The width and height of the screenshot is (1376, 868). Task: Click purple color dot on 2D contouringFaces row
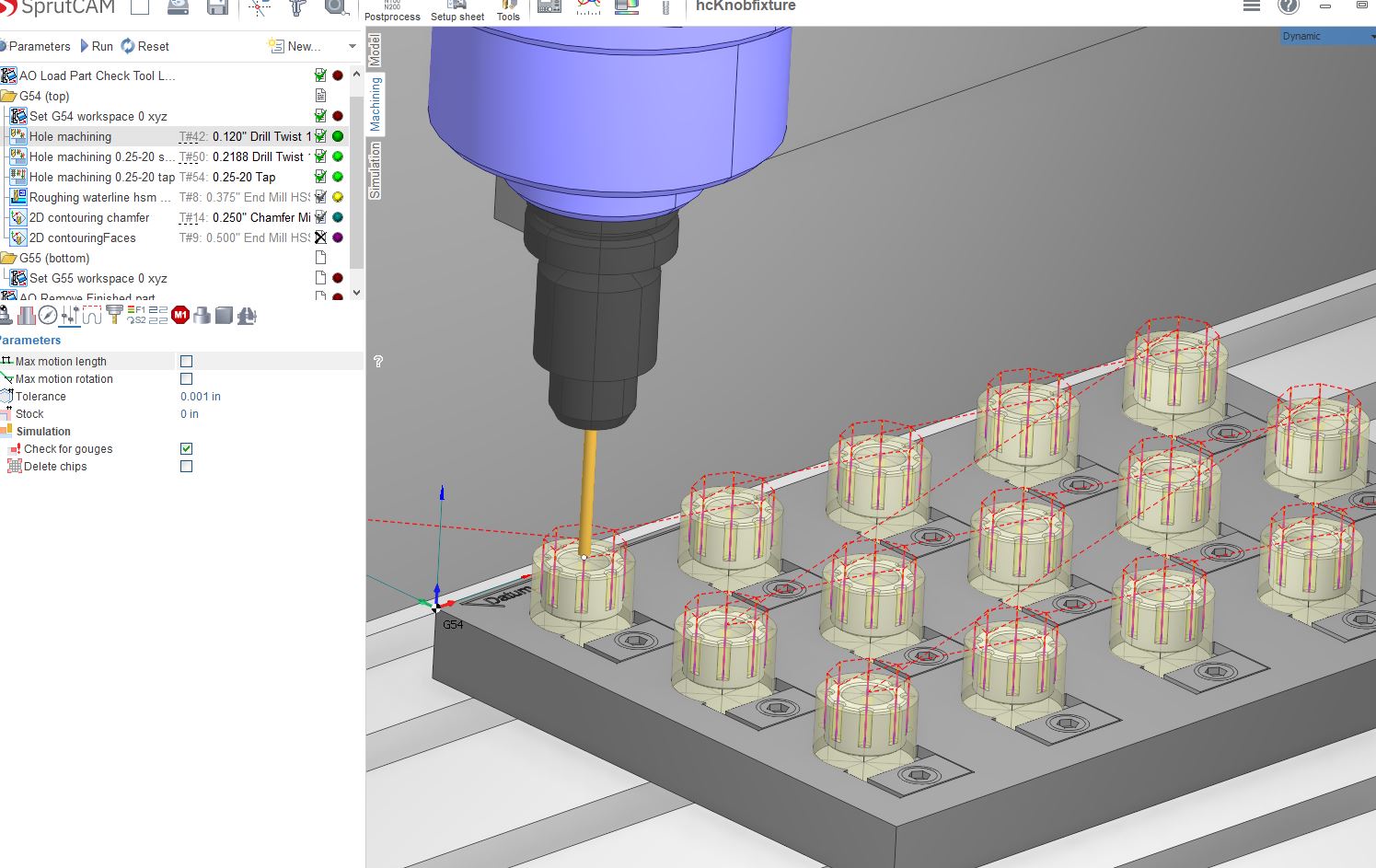(x=338, y=237)
